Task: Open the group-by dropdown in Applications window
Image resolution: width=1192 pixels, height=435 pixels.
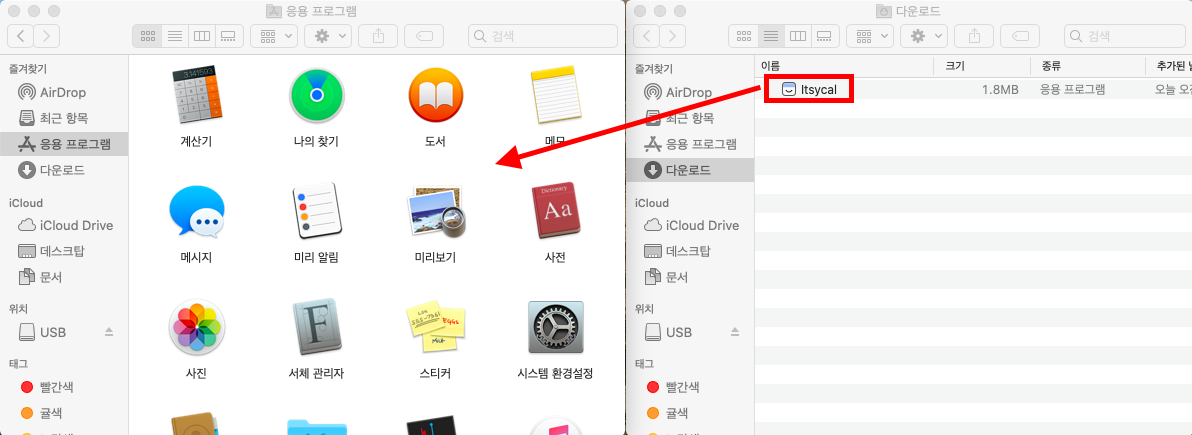Action: pos(274,35)
